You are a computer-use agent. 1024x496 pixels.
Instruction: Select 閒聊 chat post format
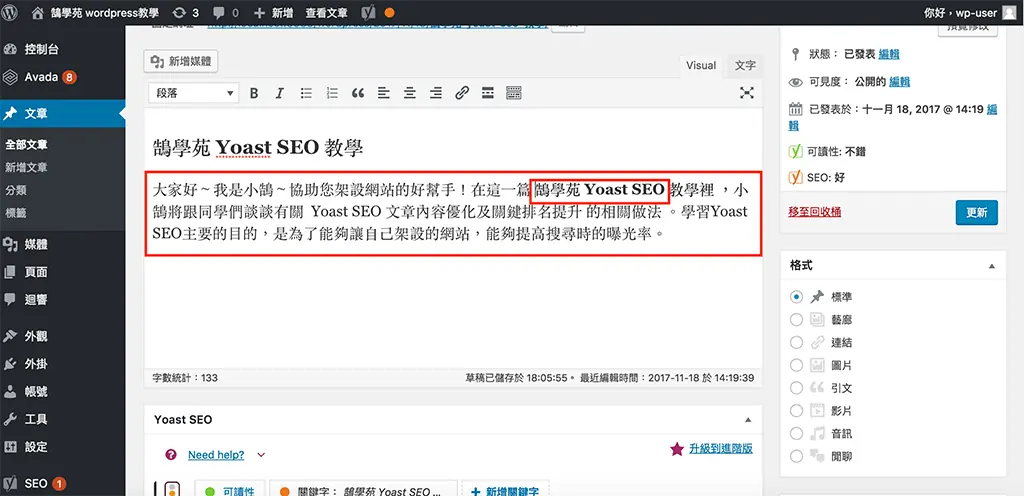(x=796, y=456)
